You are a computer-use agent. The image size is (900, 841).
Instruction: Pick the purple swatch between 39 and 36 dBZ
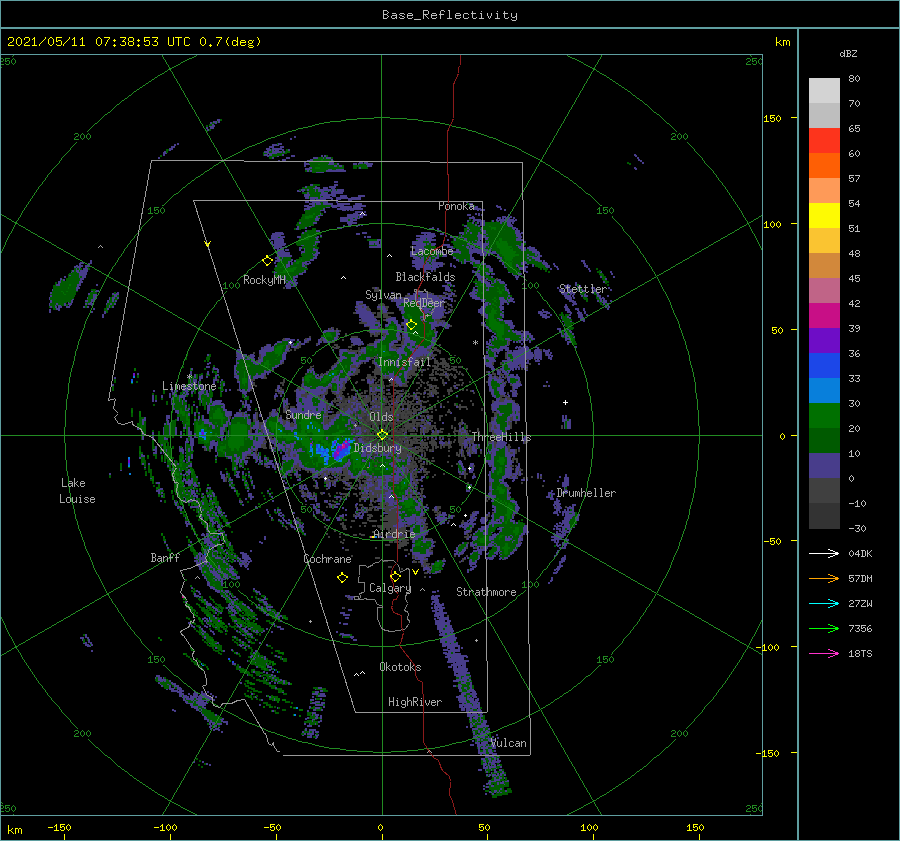tap(824, 341)
